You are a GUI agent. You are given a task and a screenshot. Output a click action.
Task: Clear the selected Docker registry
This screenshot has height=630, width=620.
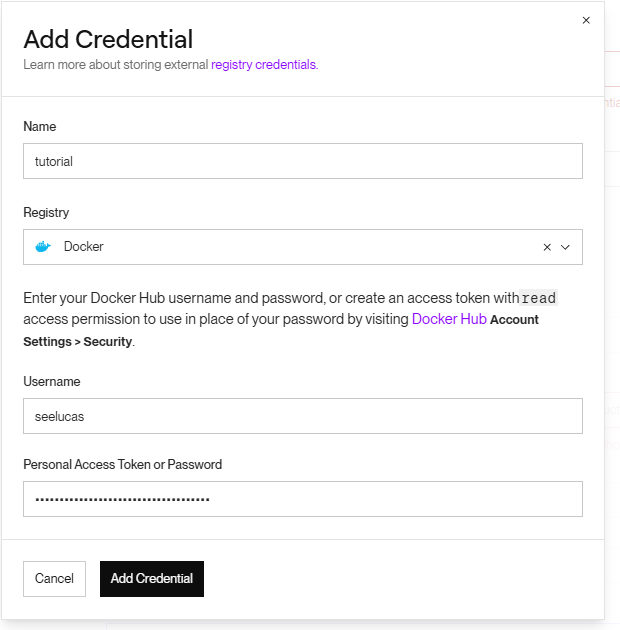click(x=547, y=247)
